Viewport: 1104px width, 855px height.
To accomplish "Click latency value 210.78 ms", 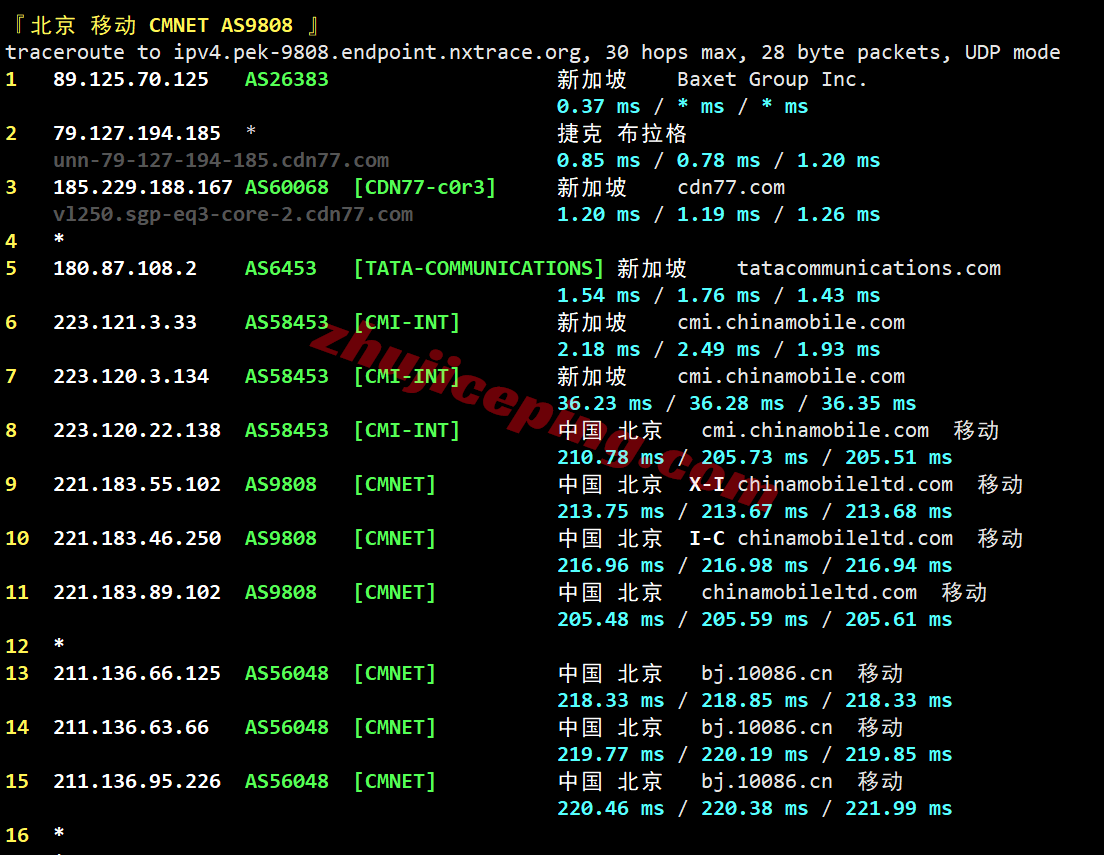I will click(610, 457).
